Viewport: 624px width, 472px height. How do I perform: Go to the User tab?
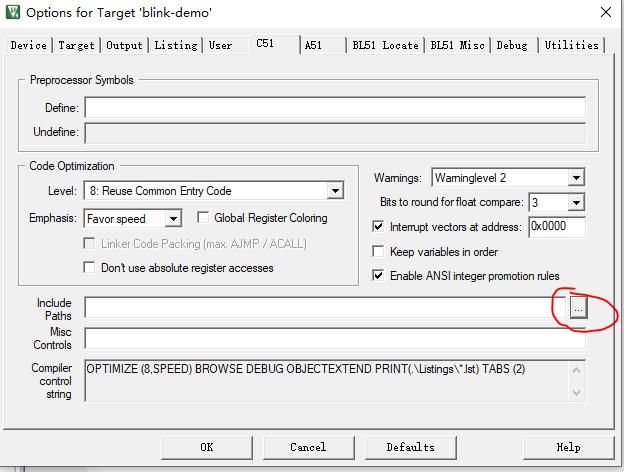coord(220,45)
